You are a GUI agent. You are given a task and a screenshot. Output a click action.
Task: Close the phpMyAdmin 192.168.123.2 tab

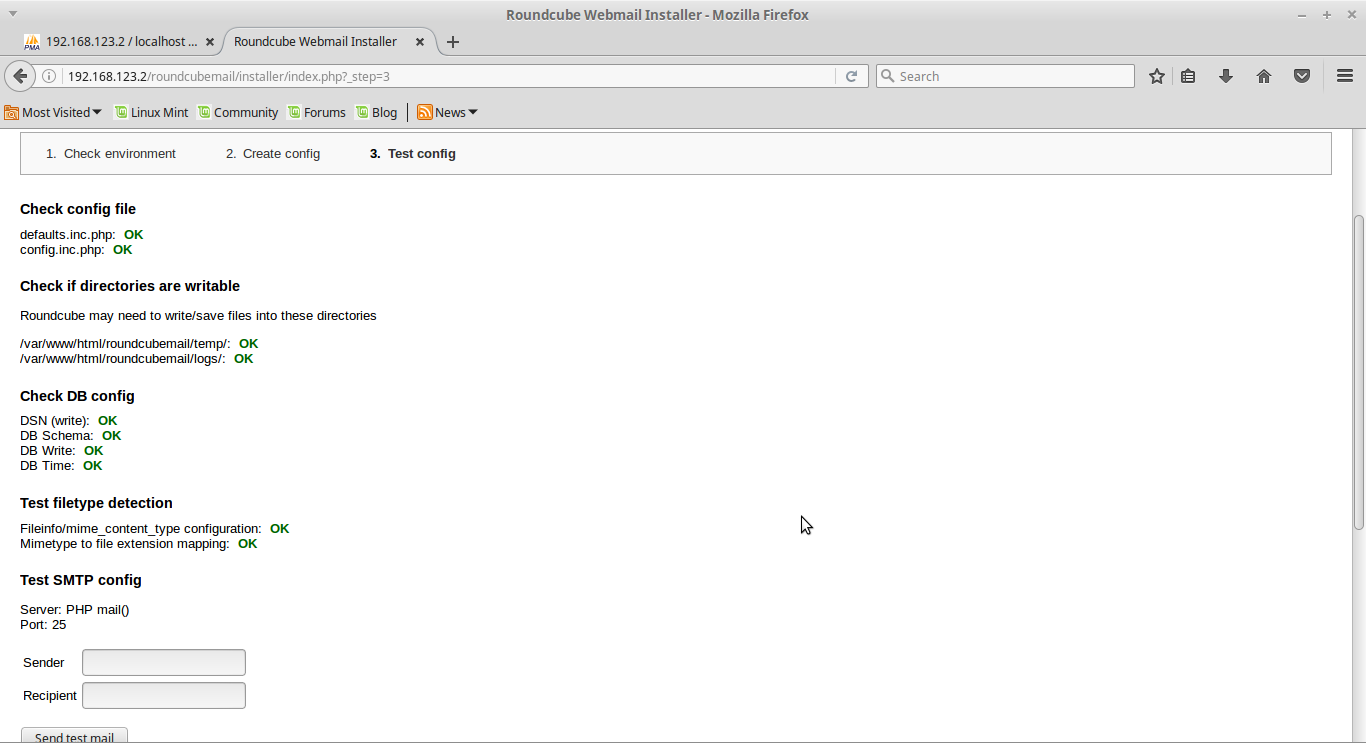[210, 42]
